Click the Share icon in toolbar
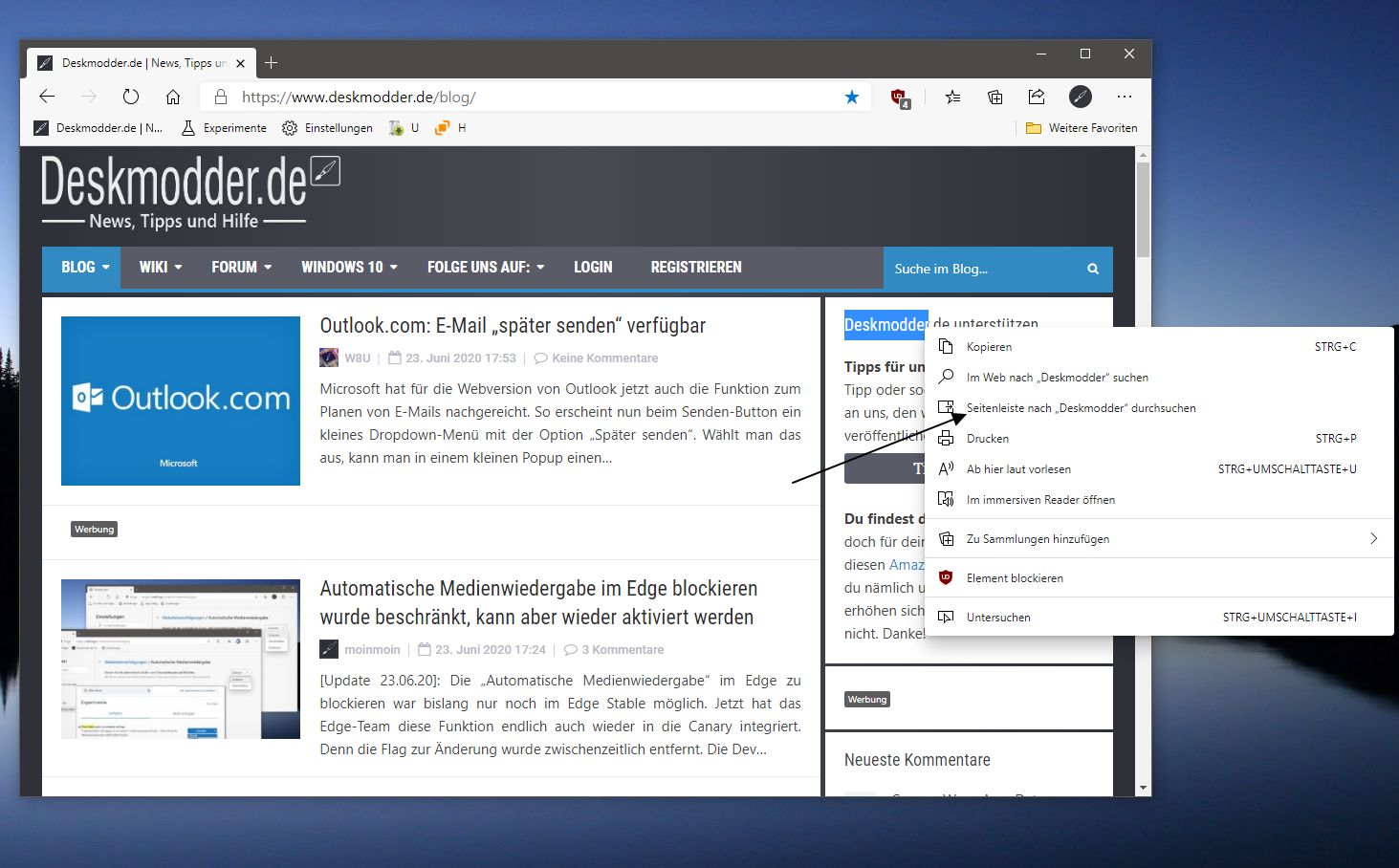 click(x=1037, y=97)
